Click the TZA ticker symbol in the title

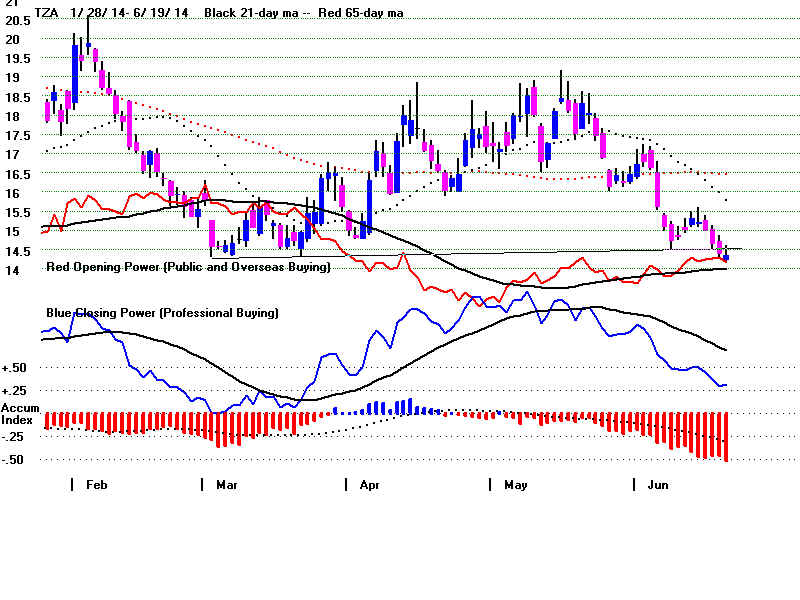tap(46, 13)
